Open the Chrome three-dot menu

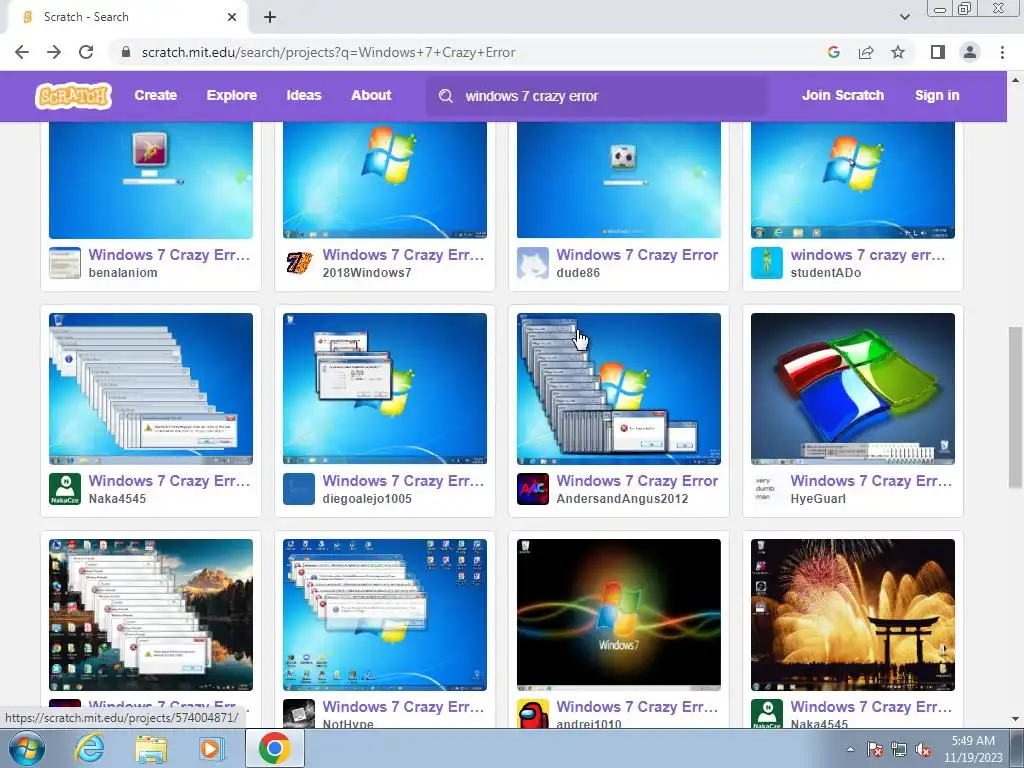(x=1002, y=52)
